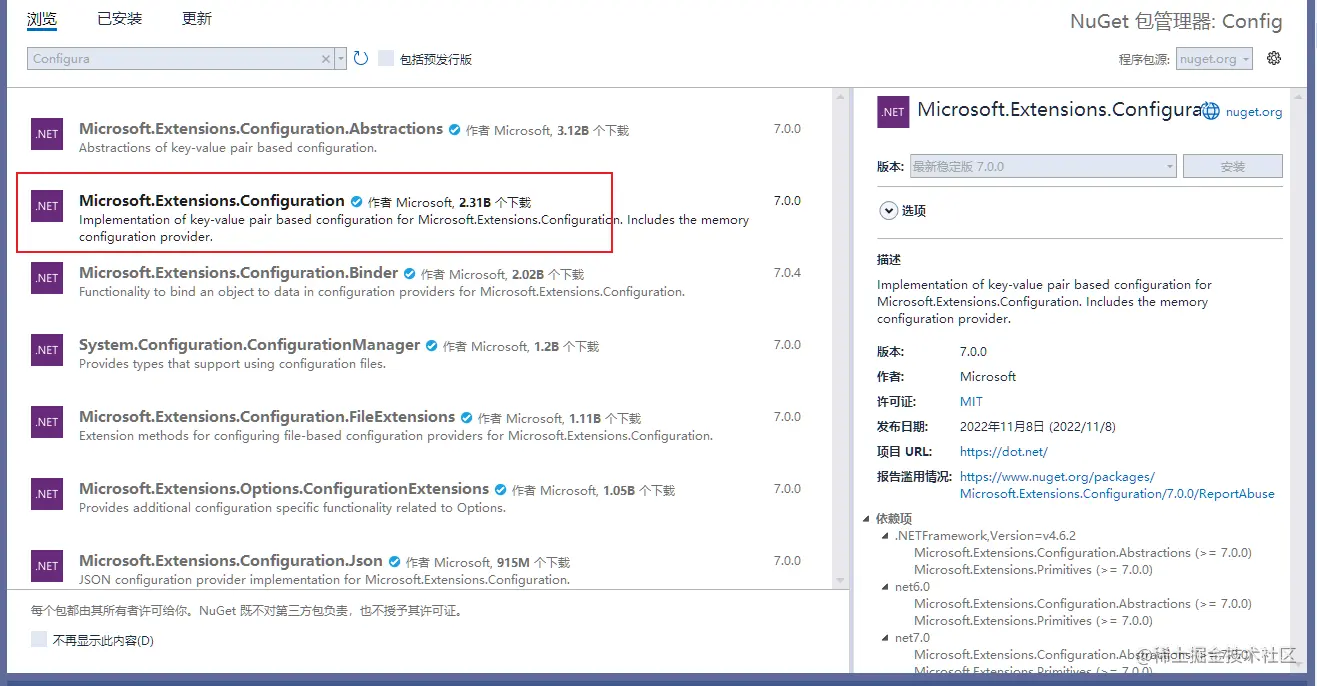Click .NET icon of Microsoft.Extensions.Options.ConfigurationExtensions
The image size is (1317, 686).
47,494
